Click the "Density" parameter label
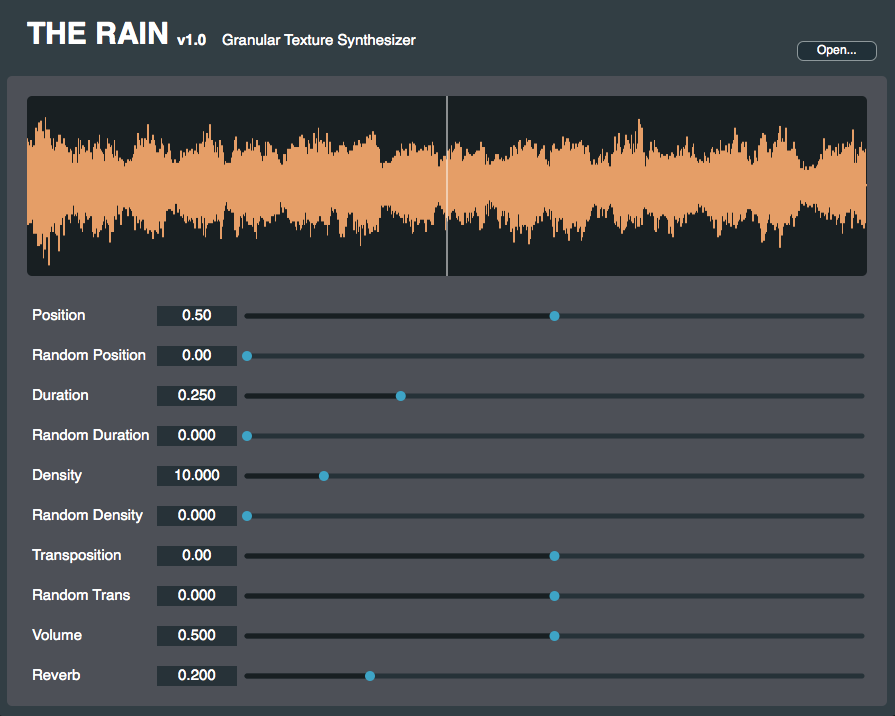Viewport: 895px width, 716px height. [57, 475]
